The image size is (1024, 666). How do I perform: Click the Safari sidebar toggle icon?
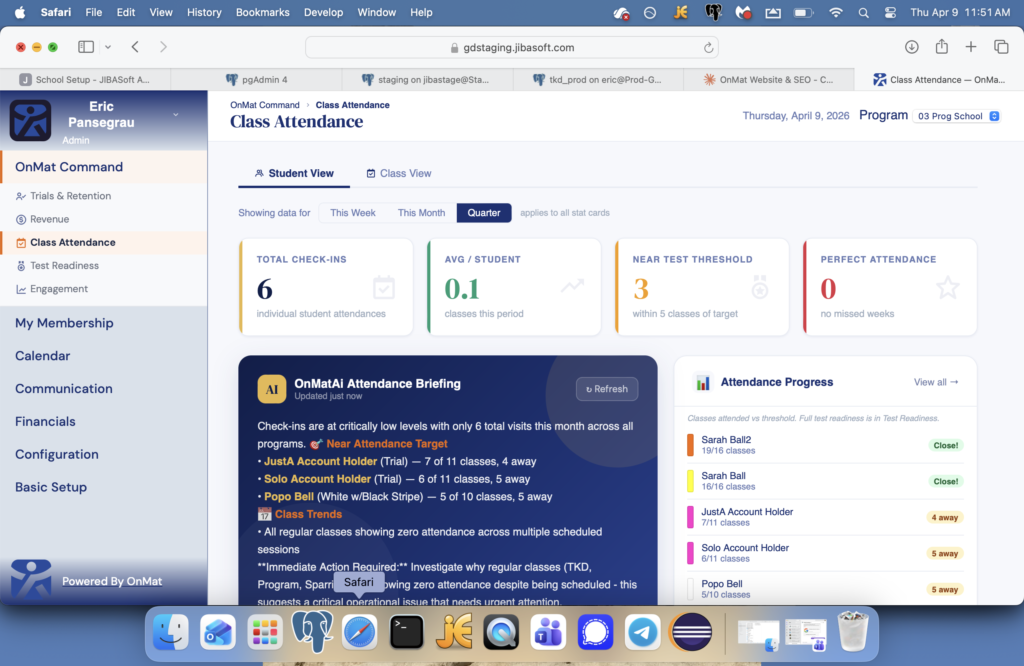click(86, 47)
